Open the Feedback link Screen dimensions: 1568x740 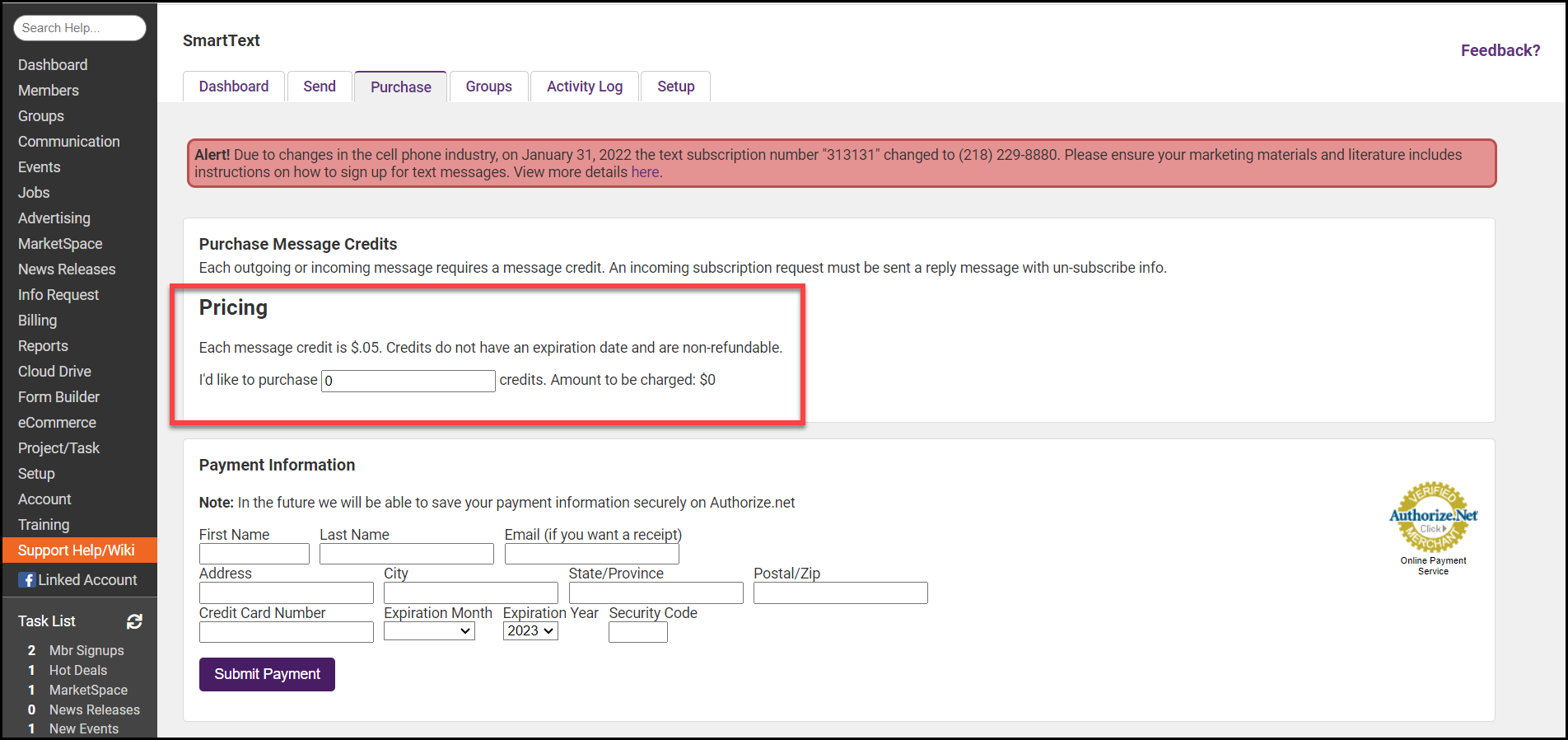[x=1500, y=50]
